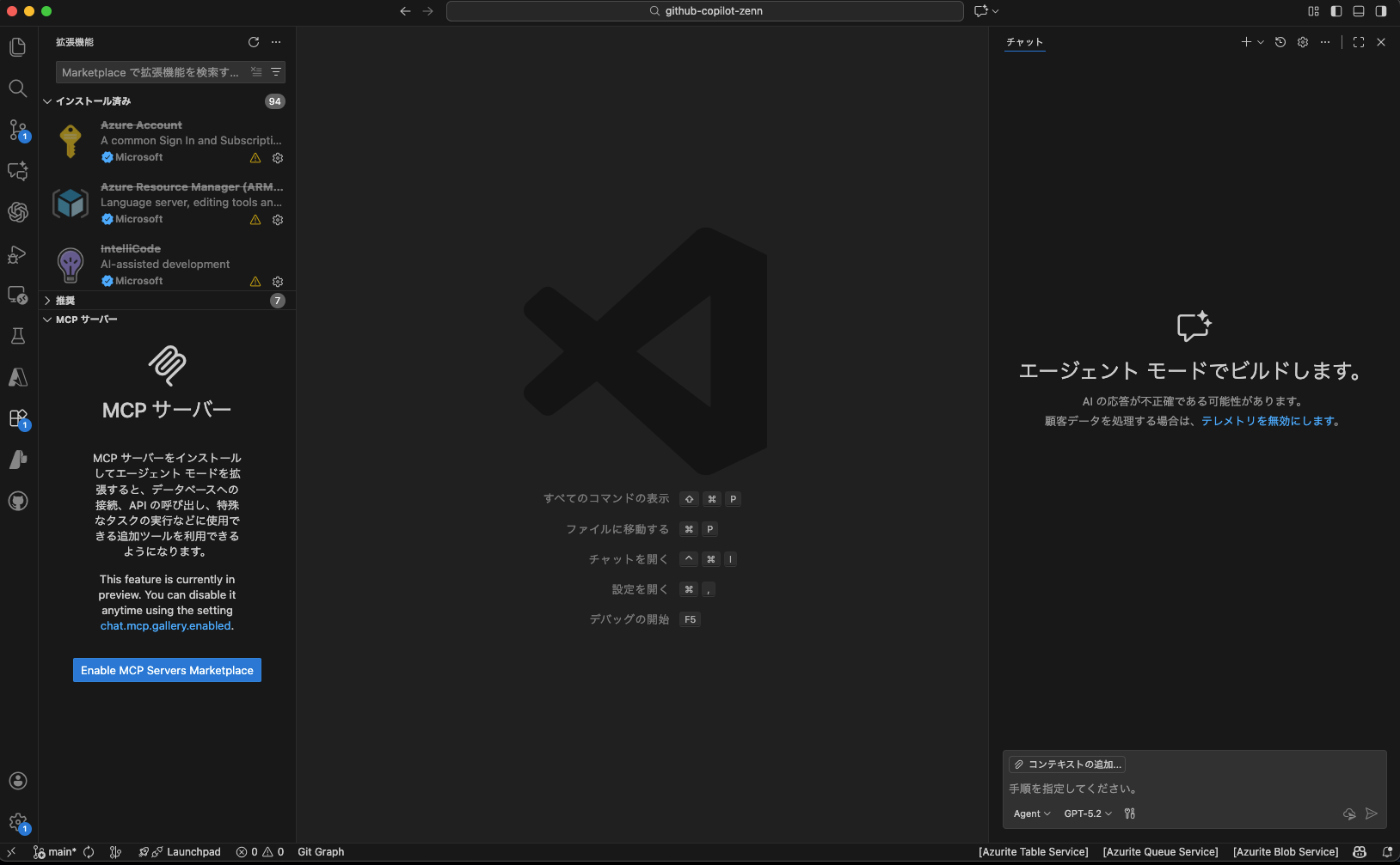The width and height of the screenshot is (1400, 865).
Task: Open chat.mcp.gallery.enabled setting link
Action: [166, 626]
